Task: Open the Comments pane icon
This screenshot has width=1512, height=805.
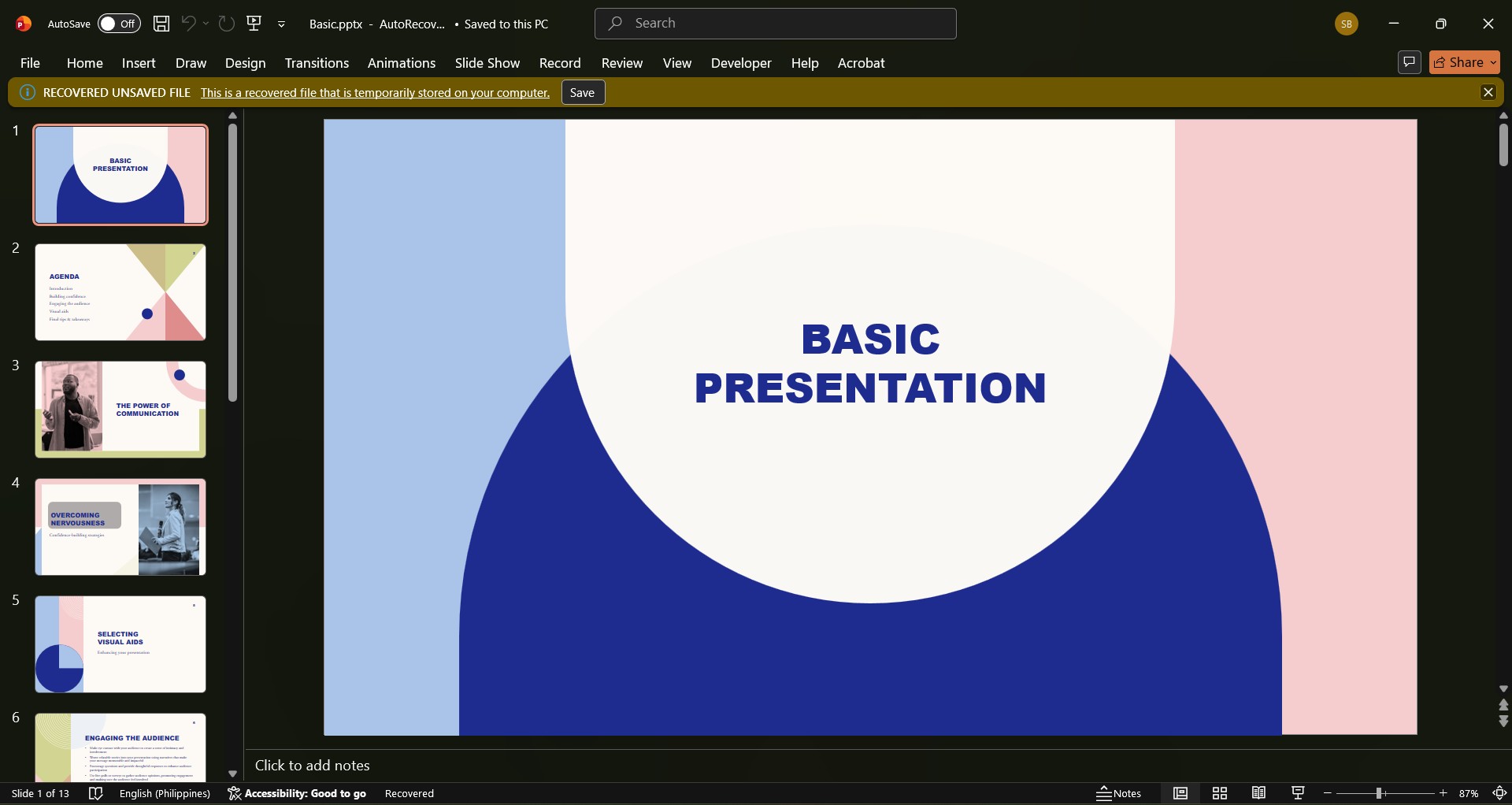Action: [1409, 62]
